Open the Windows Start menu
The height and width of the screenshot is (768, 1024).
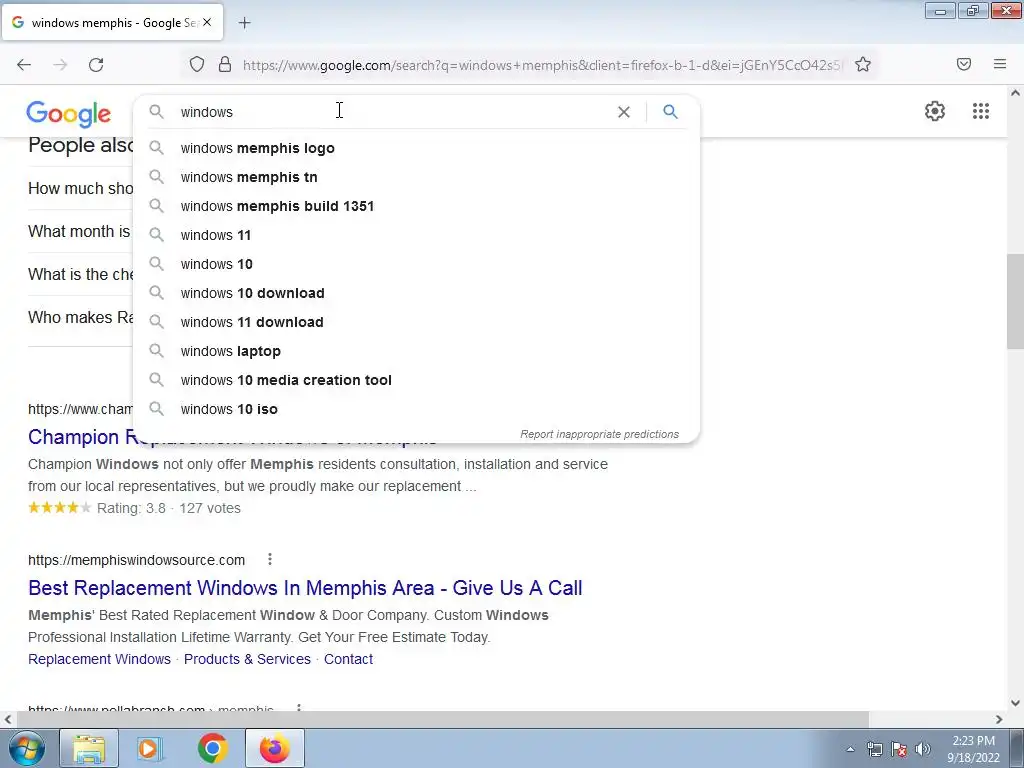coord(27,748)
